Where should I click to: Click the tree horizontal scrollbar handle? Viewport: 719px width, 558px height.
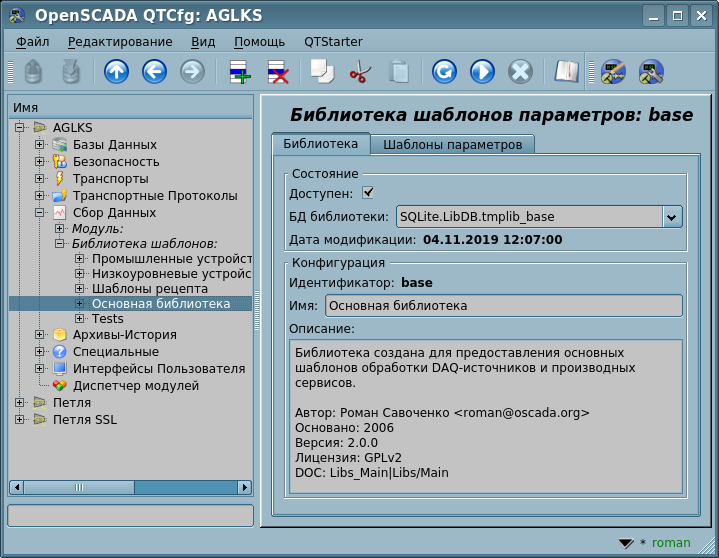[x=79, y=487]
